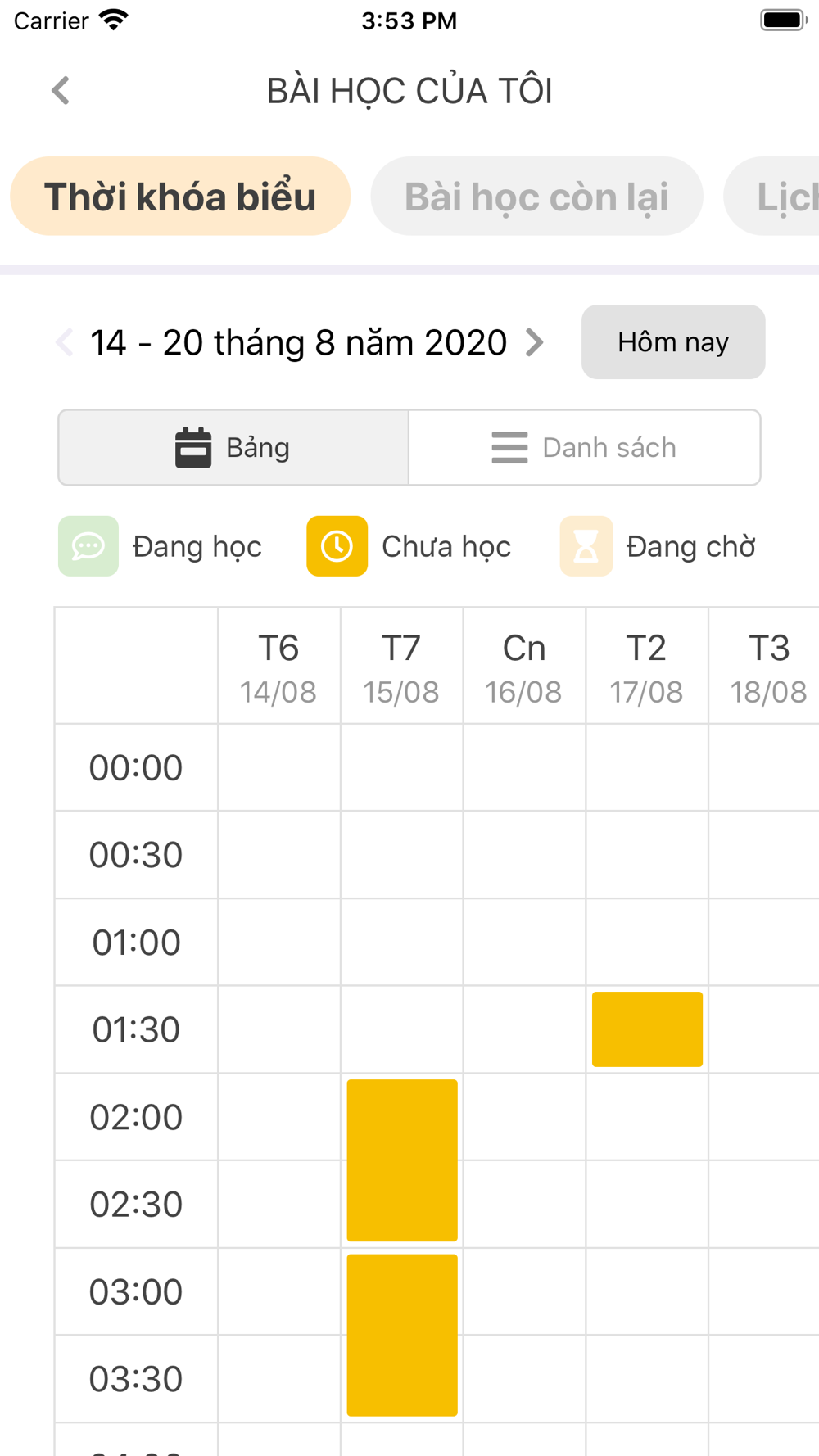Open the T7 lesson block at 02:00

(x=402, y=1160)
